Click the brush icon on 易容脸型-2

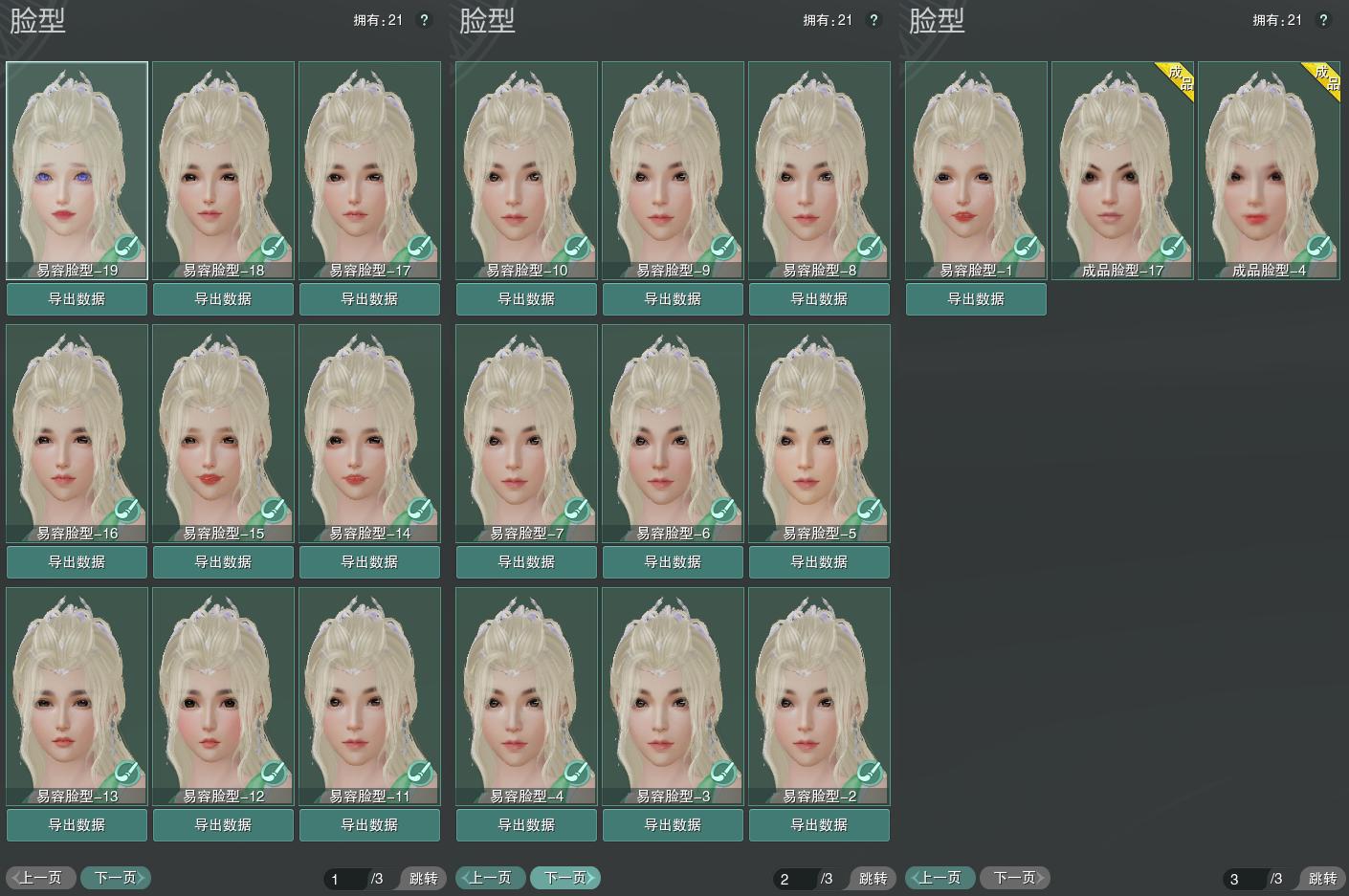pos(871,775)
